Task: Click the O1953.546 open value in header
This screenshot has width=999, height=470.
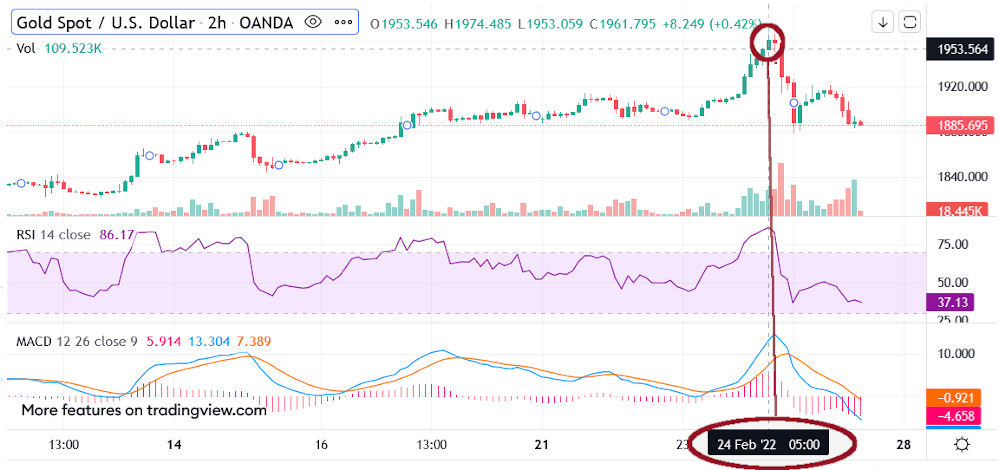Action: [404, 24]
